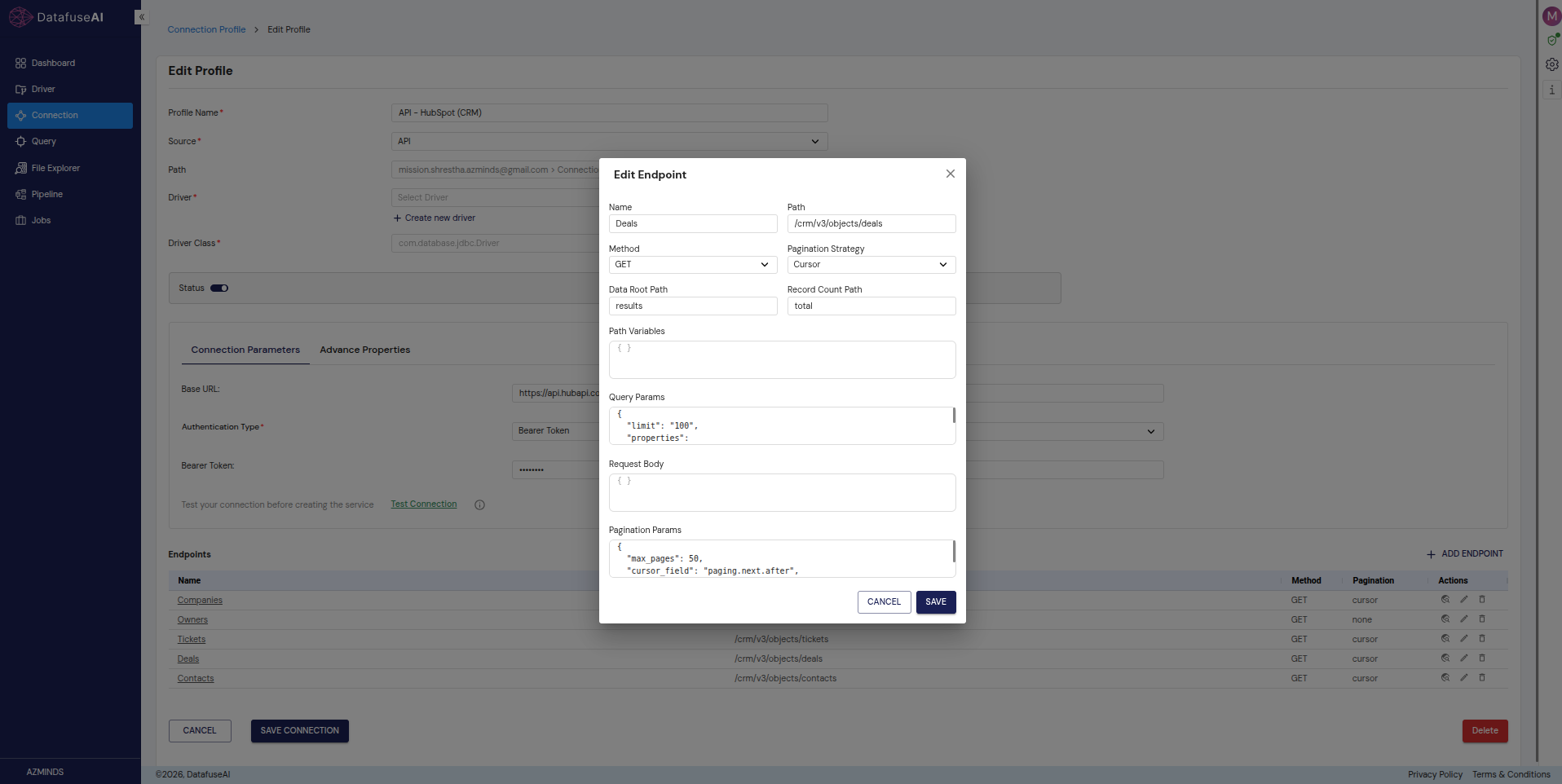Go to the Connection Profile breadcrumb
The width and height of the screenshot is (1562, 784).
click(206, 29)
